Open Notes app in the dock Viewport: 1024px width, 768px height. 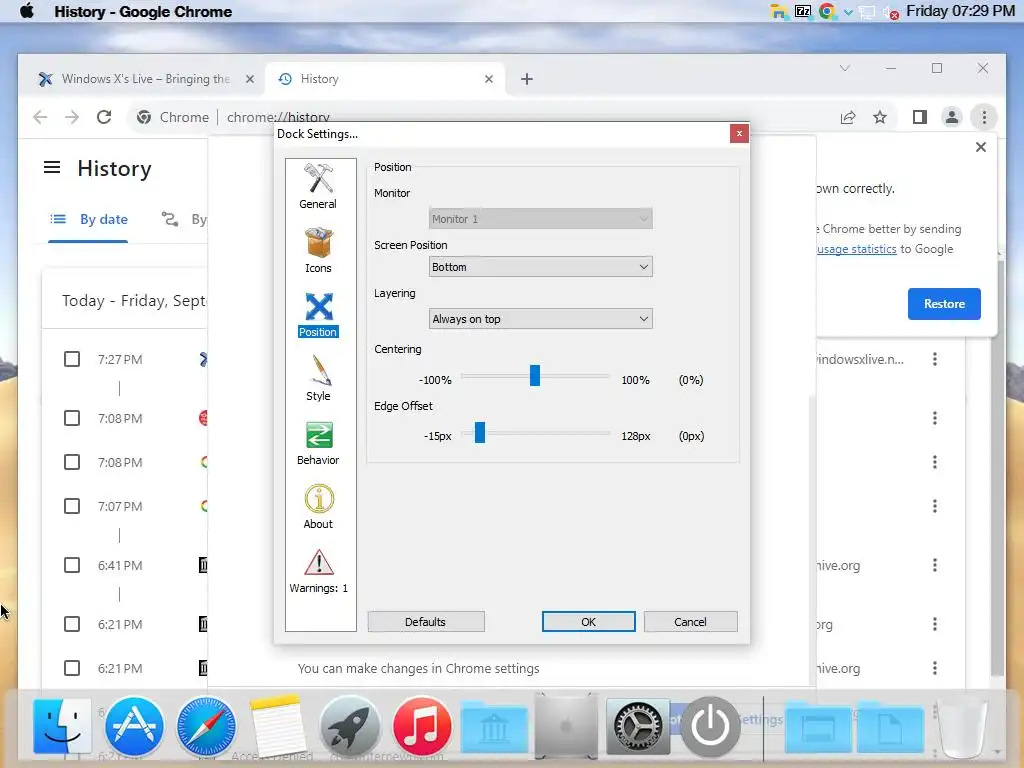point(278,726)
